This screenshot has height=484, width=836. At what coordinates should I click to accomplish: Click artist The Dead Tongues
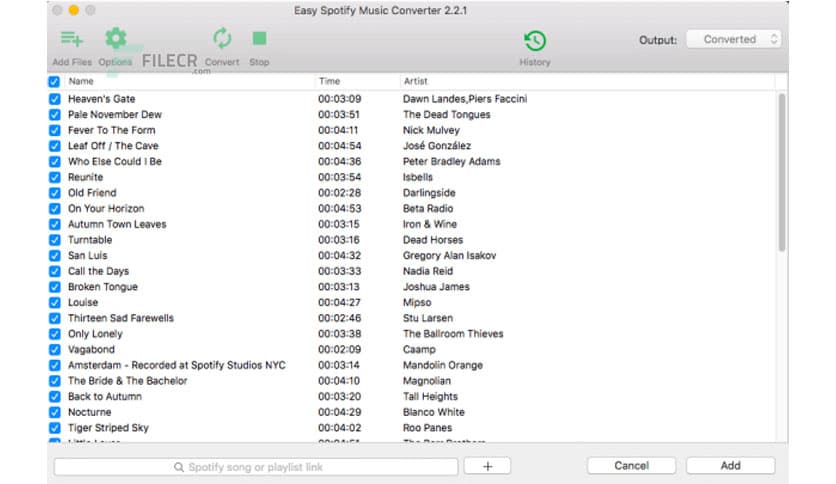pos(446,115)
